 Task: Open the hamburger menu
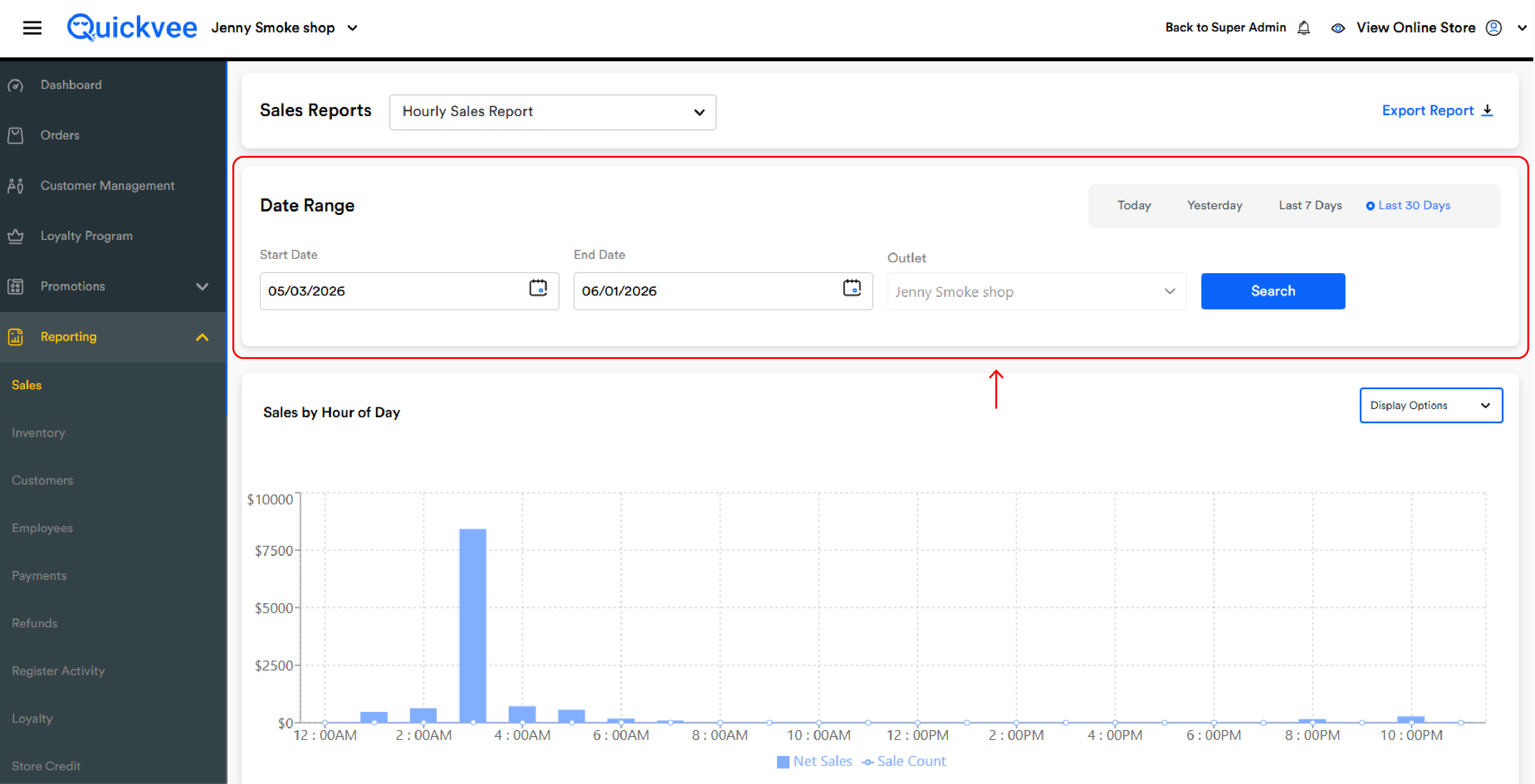32,28
